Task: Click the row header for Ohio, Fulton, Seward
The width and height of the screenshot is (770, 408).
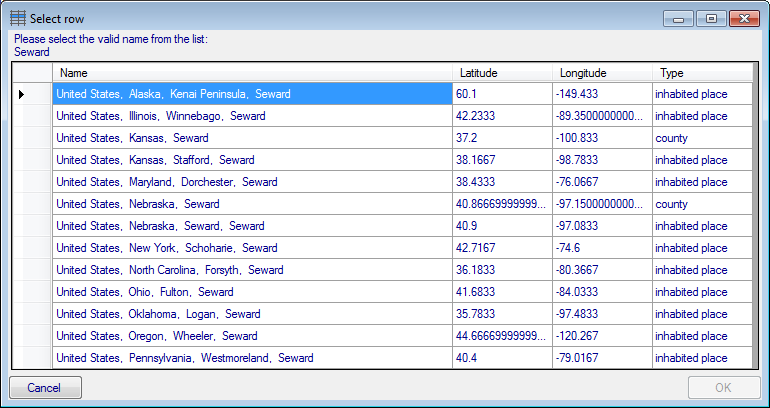Action: pos(32,292)
